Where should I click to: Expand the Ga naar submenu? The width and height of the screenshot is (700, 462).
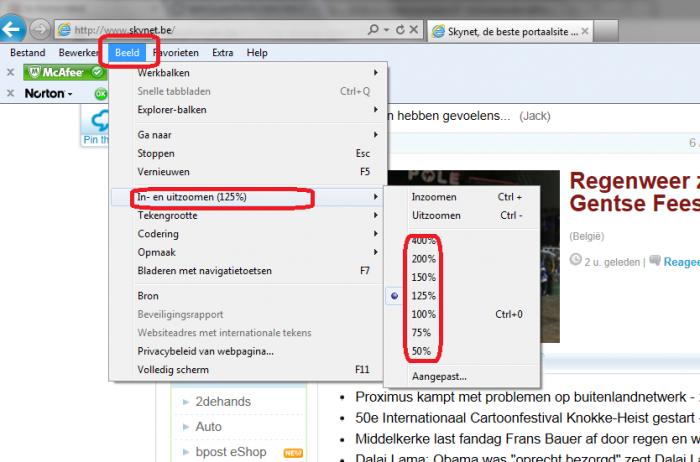246,135
